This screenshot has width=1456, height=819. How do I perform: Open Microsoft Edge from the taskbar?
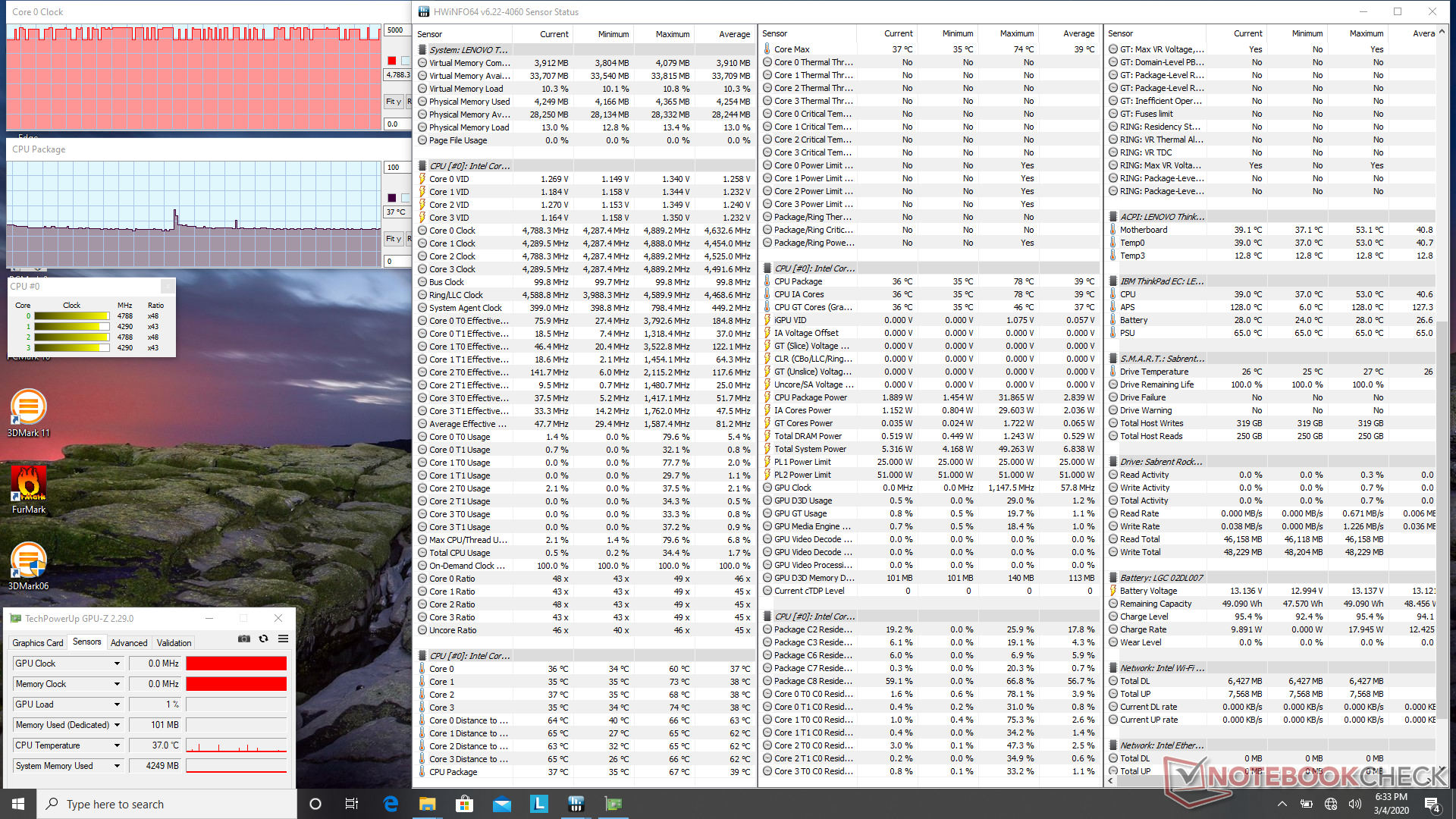click(391, 804)
